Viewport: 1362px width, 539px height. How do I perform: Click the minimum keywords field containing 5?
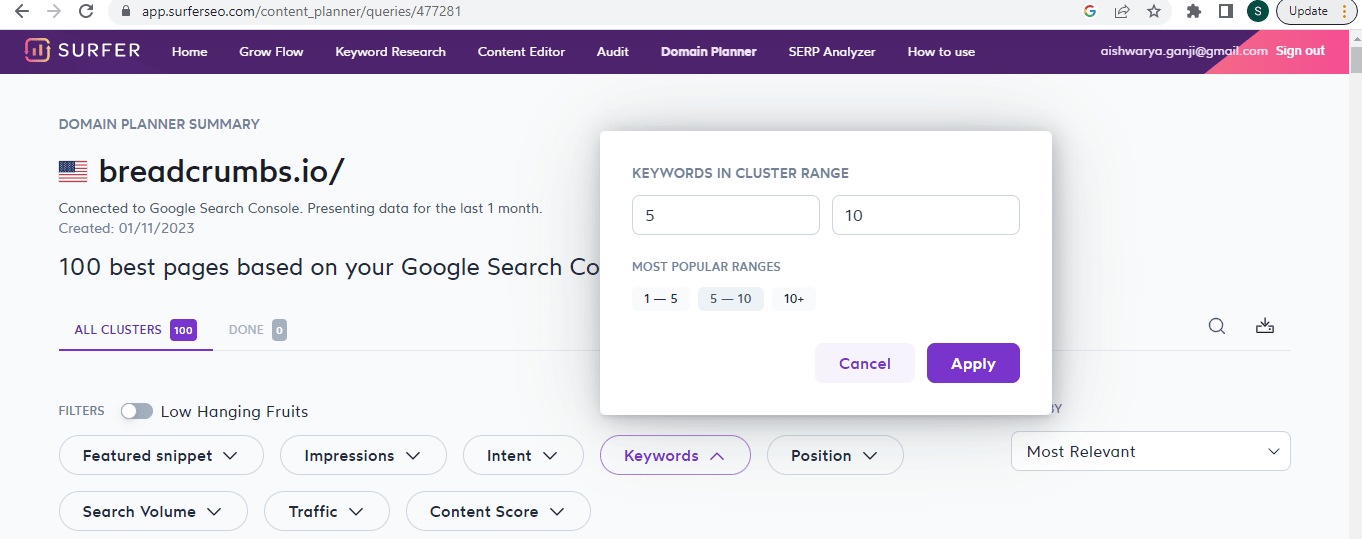pos(726,215)
